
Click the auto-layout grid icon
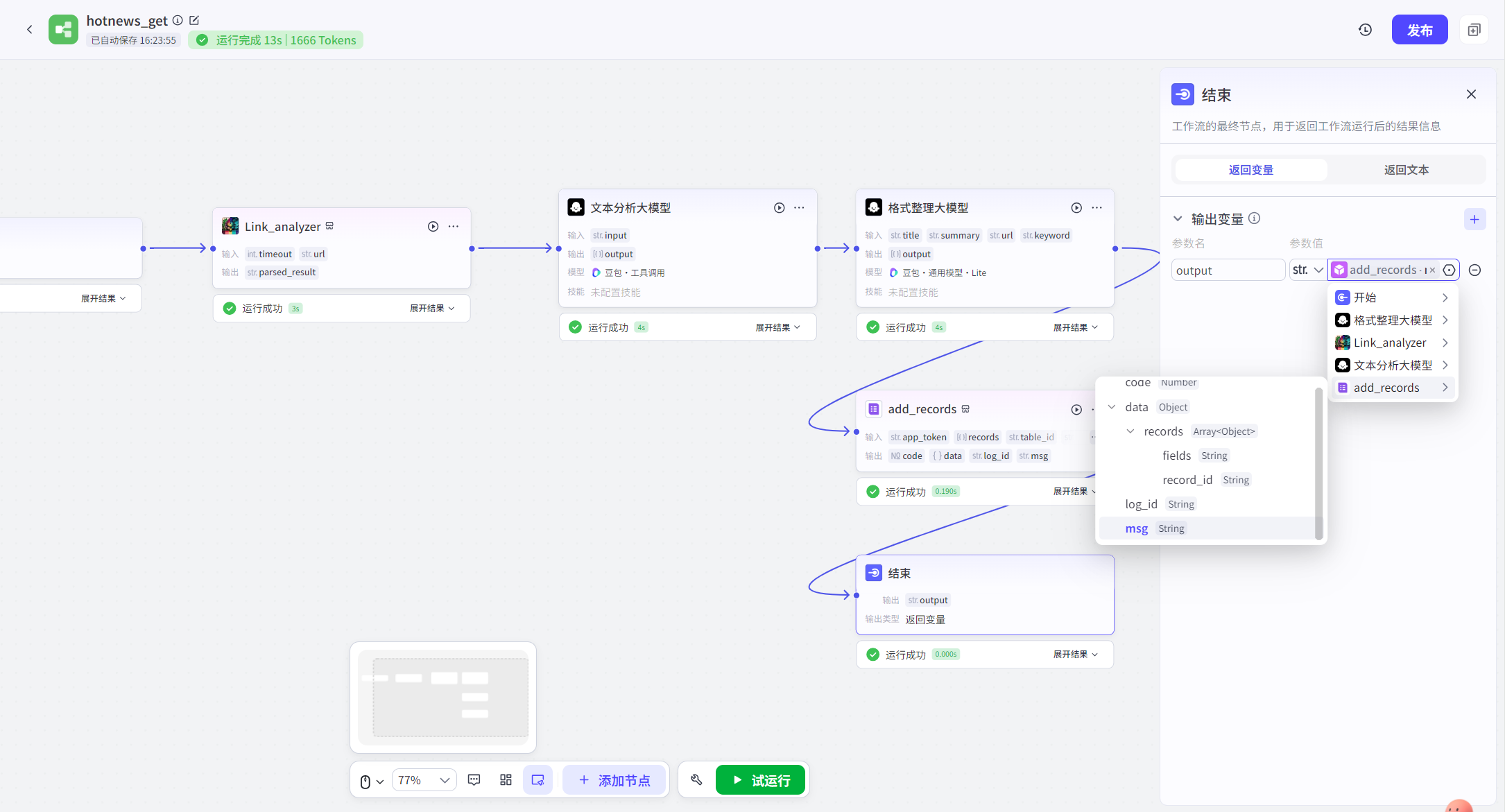(506, 780)
